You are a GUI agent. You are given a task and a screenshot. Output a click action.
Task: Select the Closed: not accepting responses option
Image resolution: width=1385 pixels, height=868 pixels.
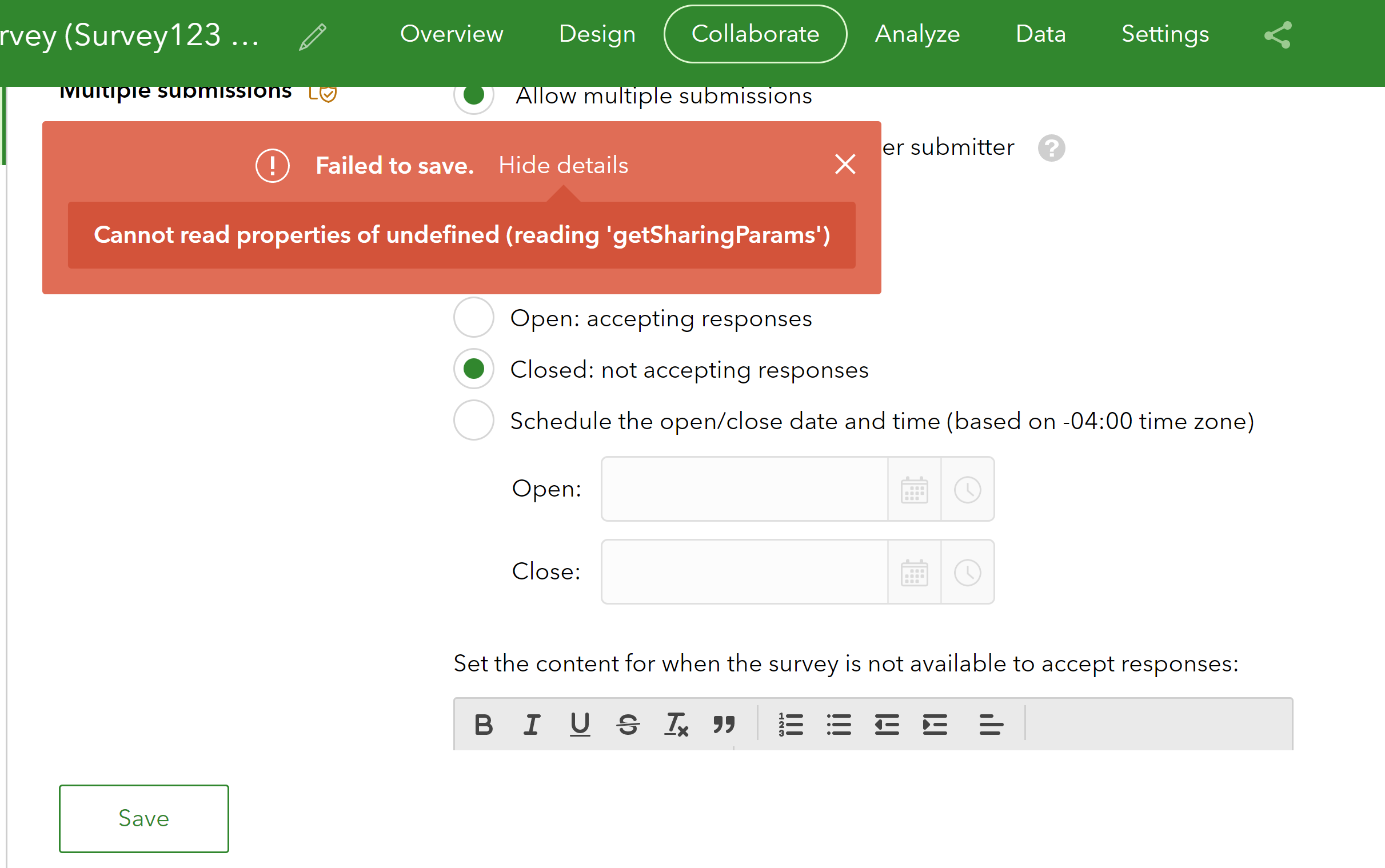473,369
